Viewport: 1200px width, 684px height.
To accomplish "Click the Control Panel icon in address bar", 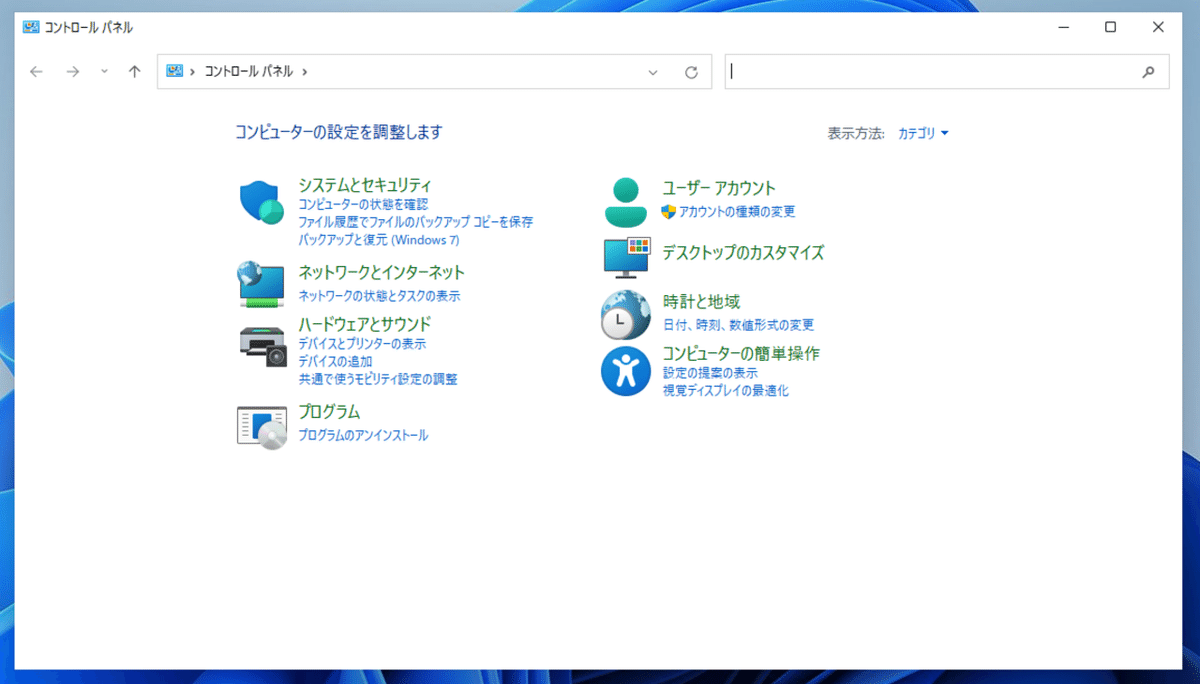I will (x=175, y=71).
